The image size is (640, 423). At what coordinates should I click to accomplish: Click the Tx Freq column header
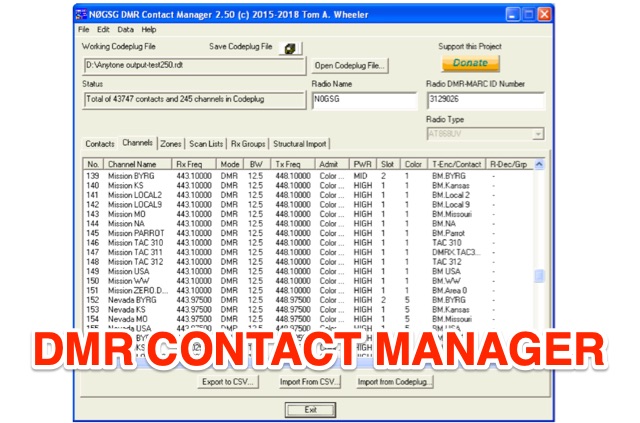pos(292,164)
